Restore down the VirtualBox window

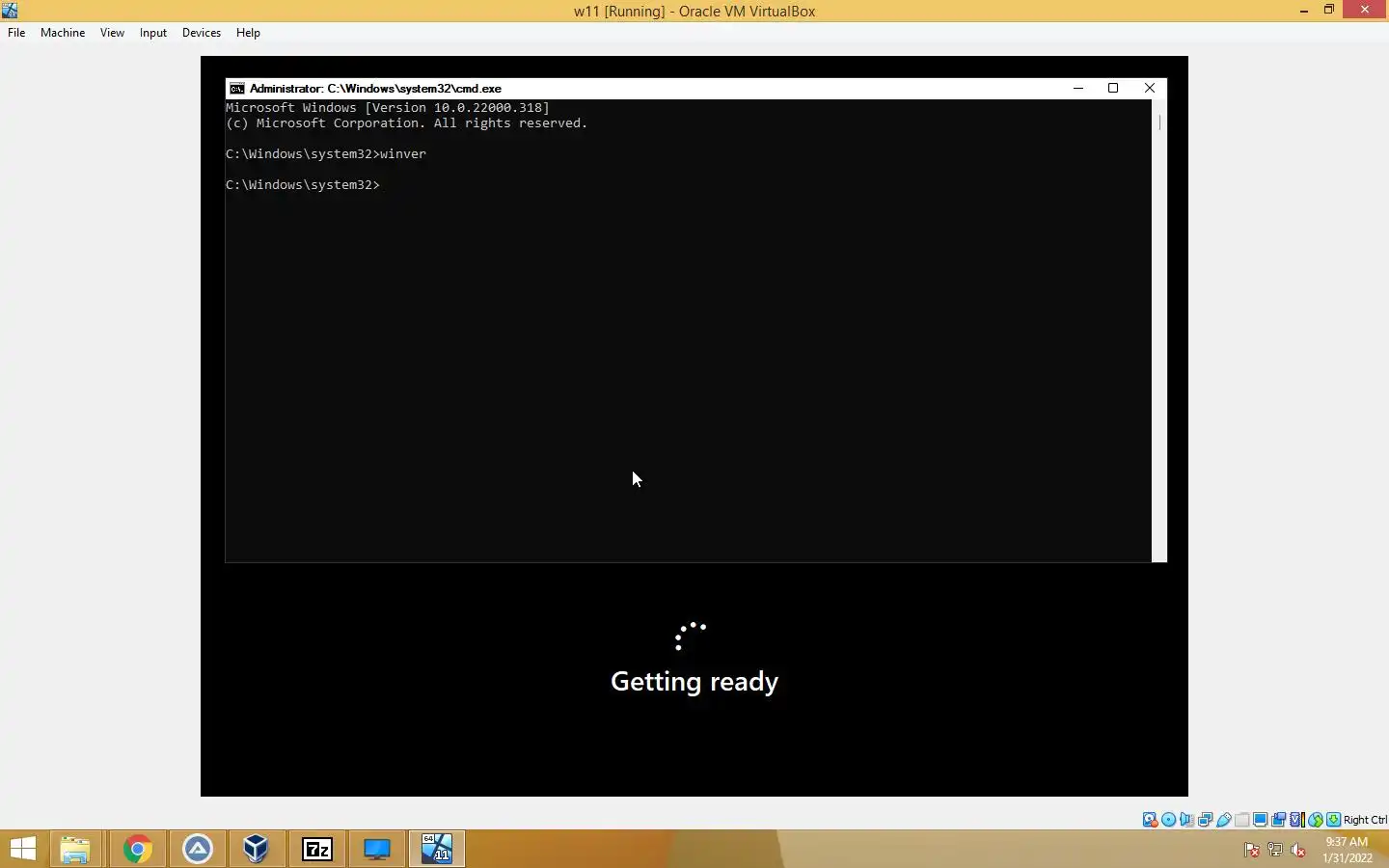(1329, 10)
